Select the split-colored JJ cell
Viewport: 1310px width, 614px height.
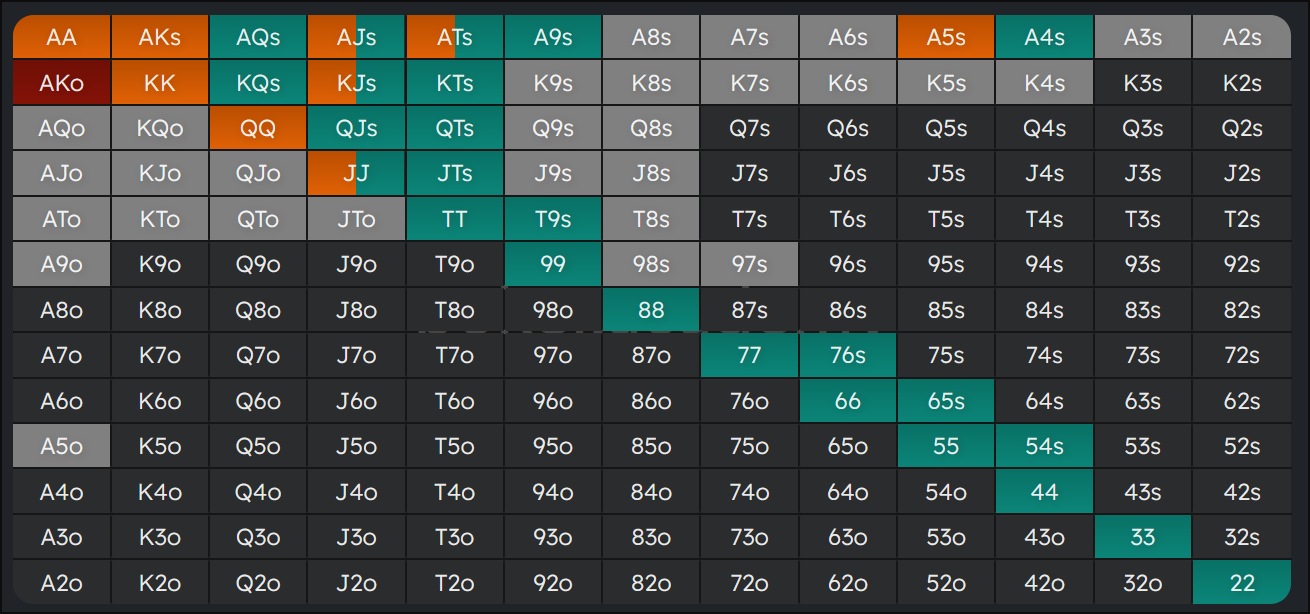(356, 174)
